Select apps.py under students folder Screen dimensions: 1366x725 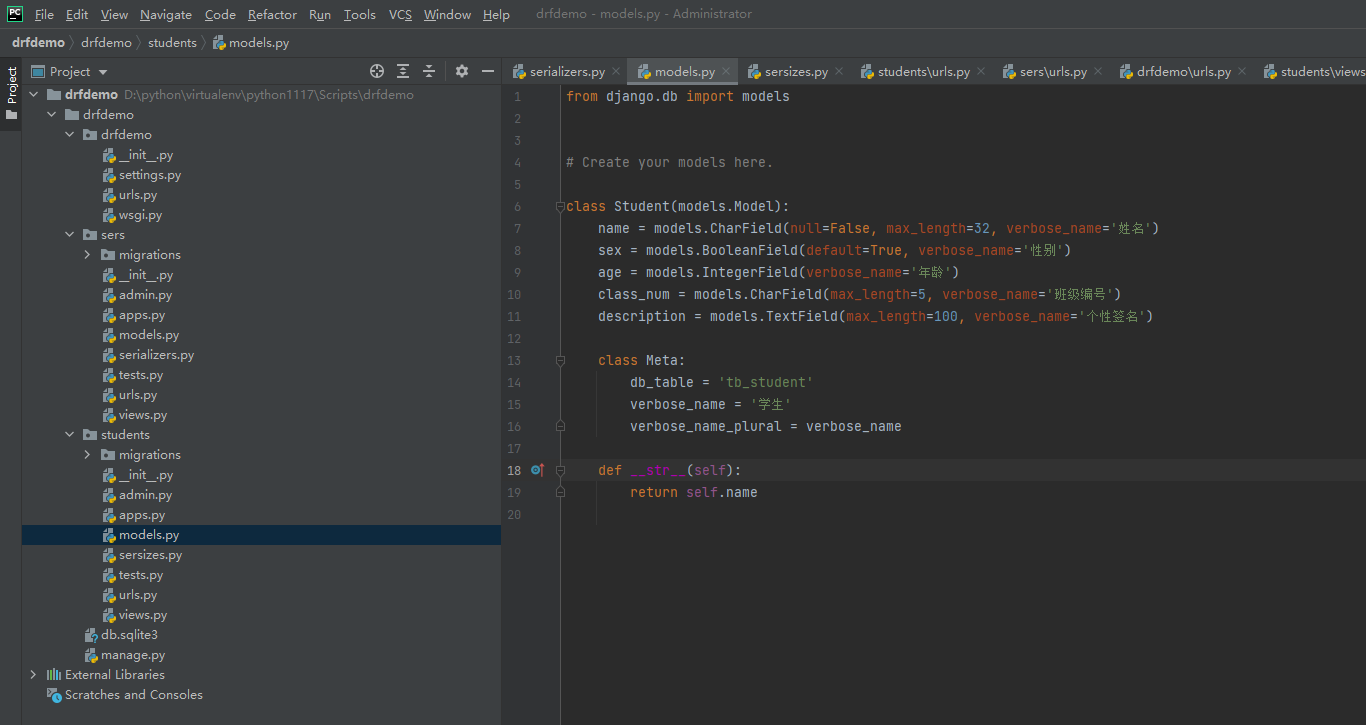click(142, 515)
